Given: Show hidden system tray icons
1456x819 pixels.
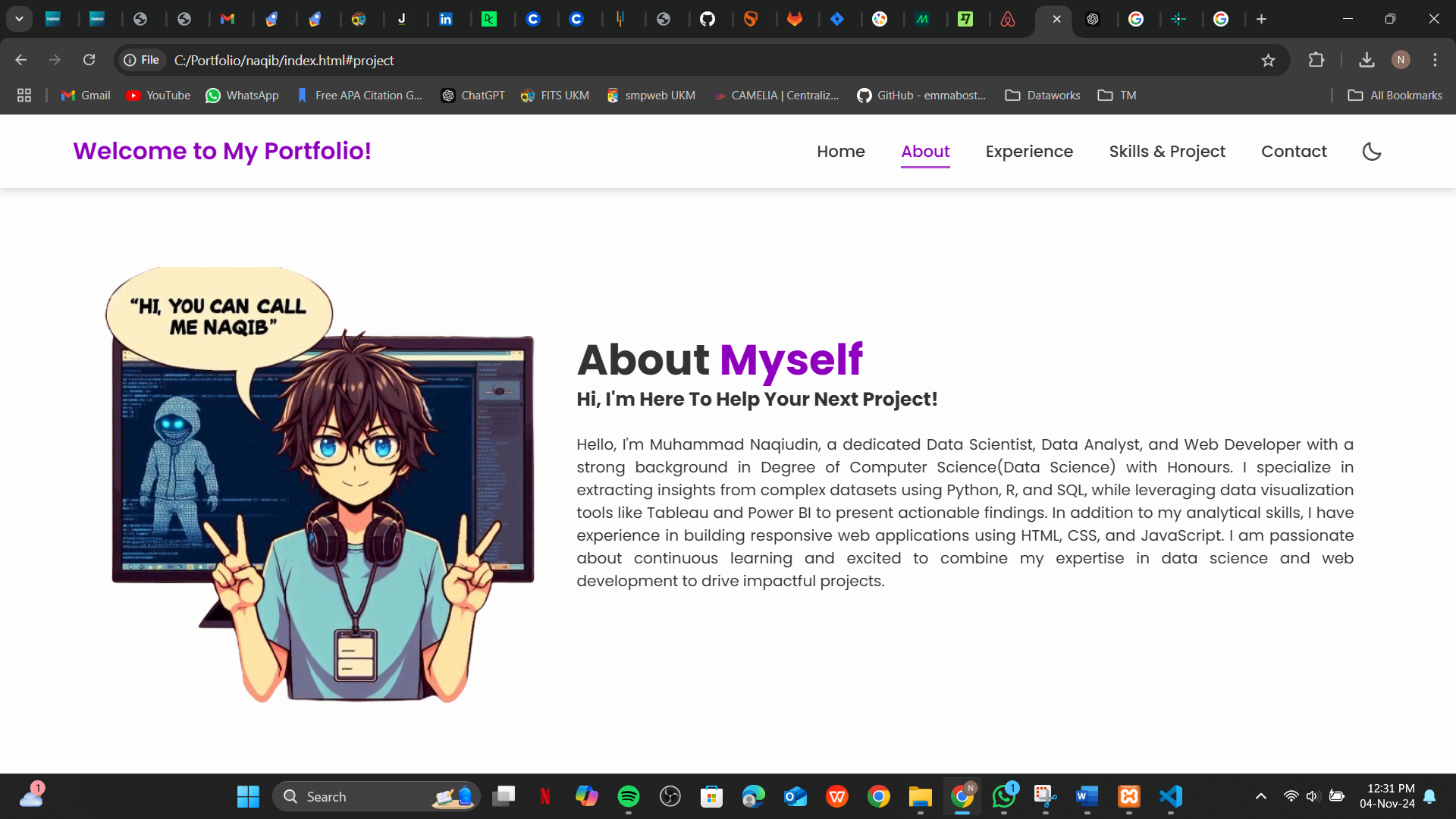Looking at the screenshot, I should [1261, 796].
